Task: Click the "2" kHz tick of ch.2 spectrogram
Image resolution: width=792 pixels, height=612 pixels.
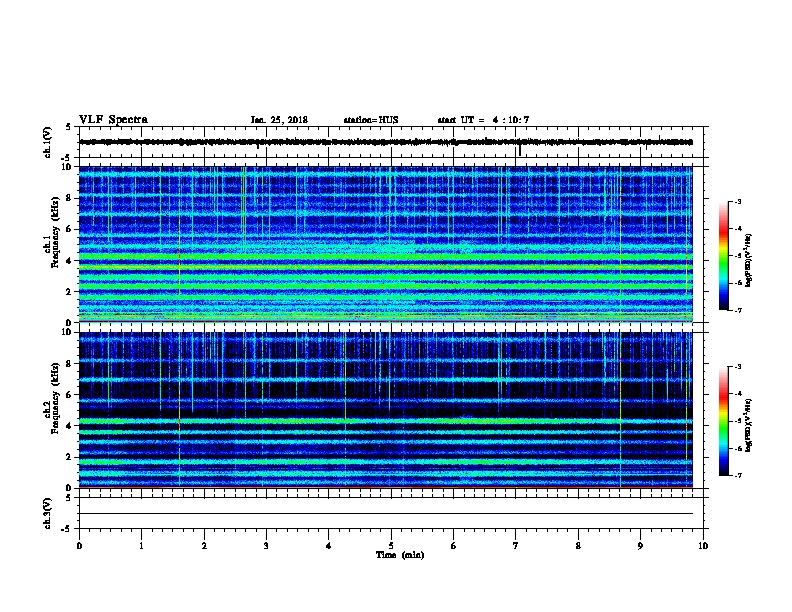Action: click(x=69, y=457)
